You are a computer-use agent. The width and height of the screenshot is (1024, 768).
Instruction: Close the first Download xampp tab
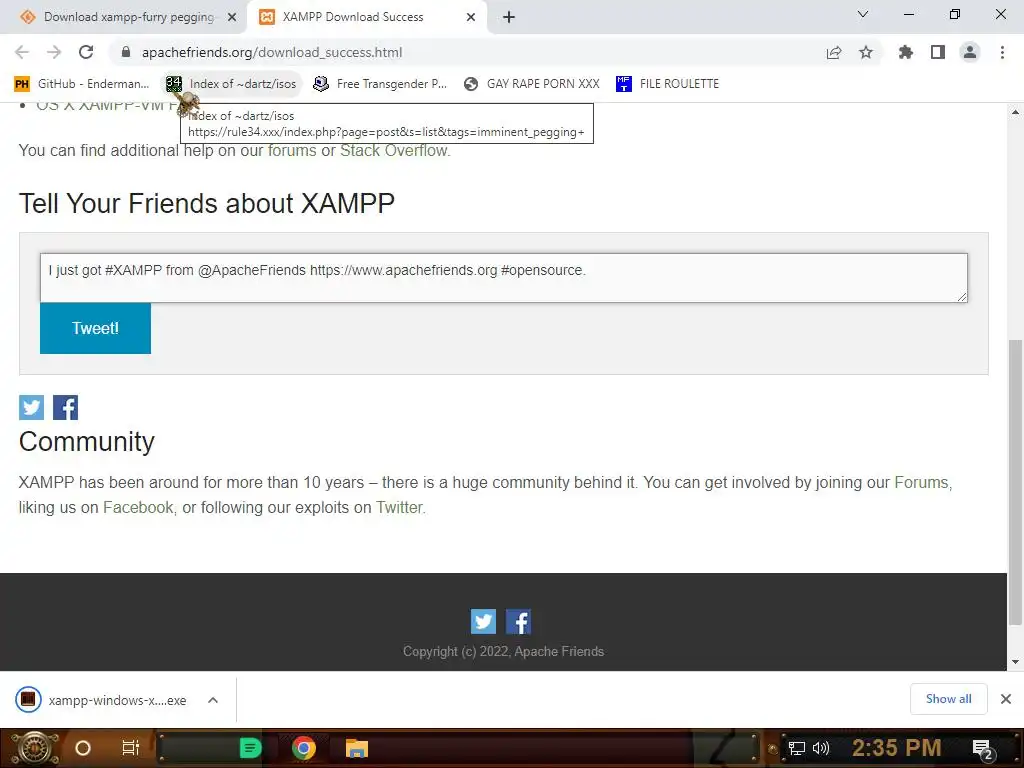[x=232, y=18]
